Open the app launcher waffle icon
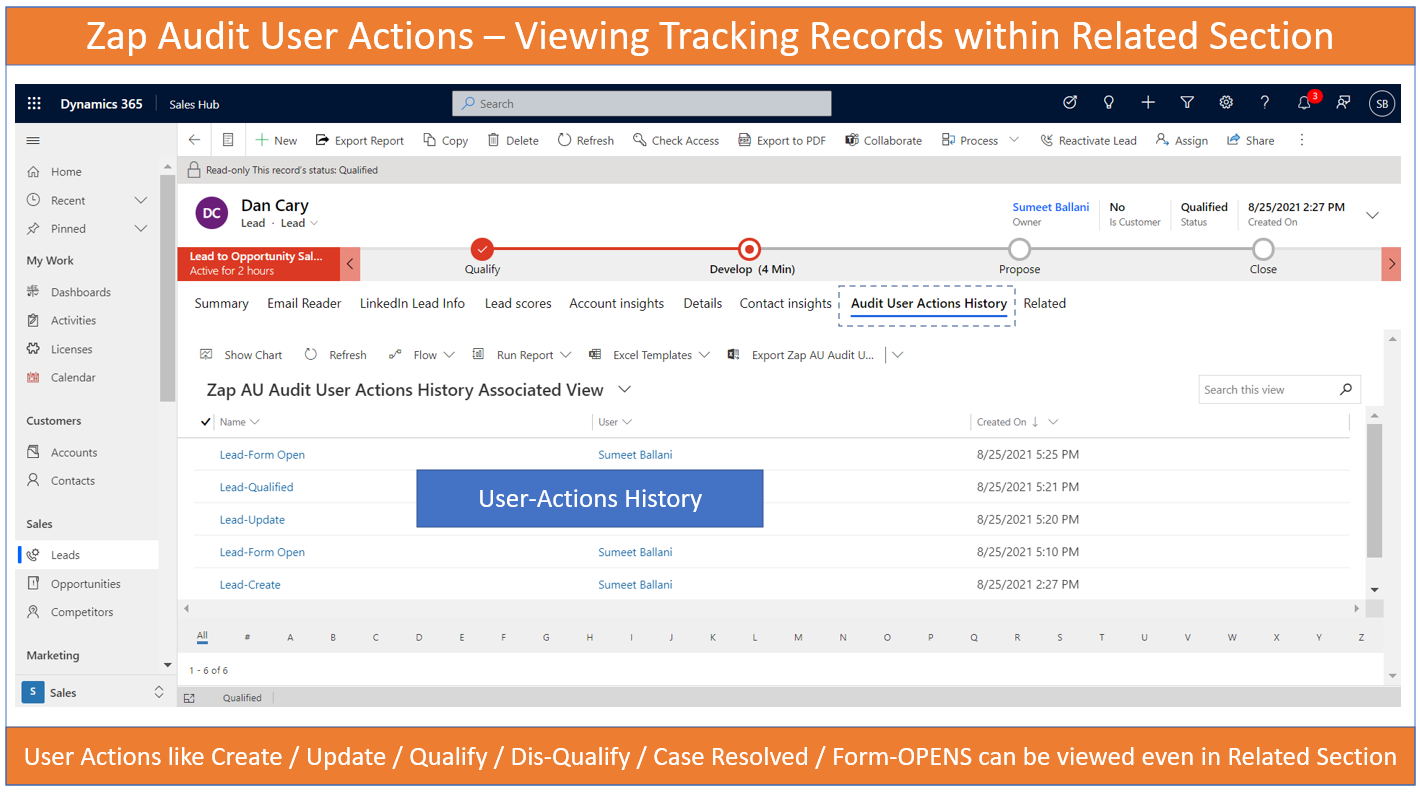This screenshot has width=1420, height=792. tap(34, 104)
